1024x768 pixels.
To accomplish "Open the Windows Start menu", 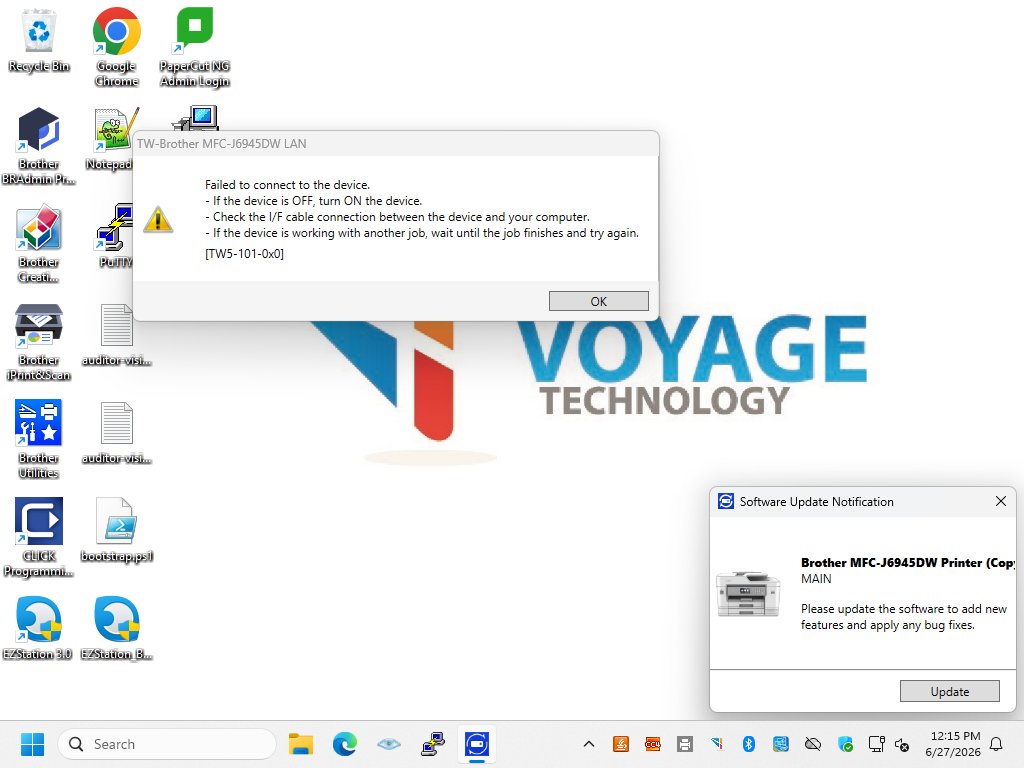I will click(32, 744).
